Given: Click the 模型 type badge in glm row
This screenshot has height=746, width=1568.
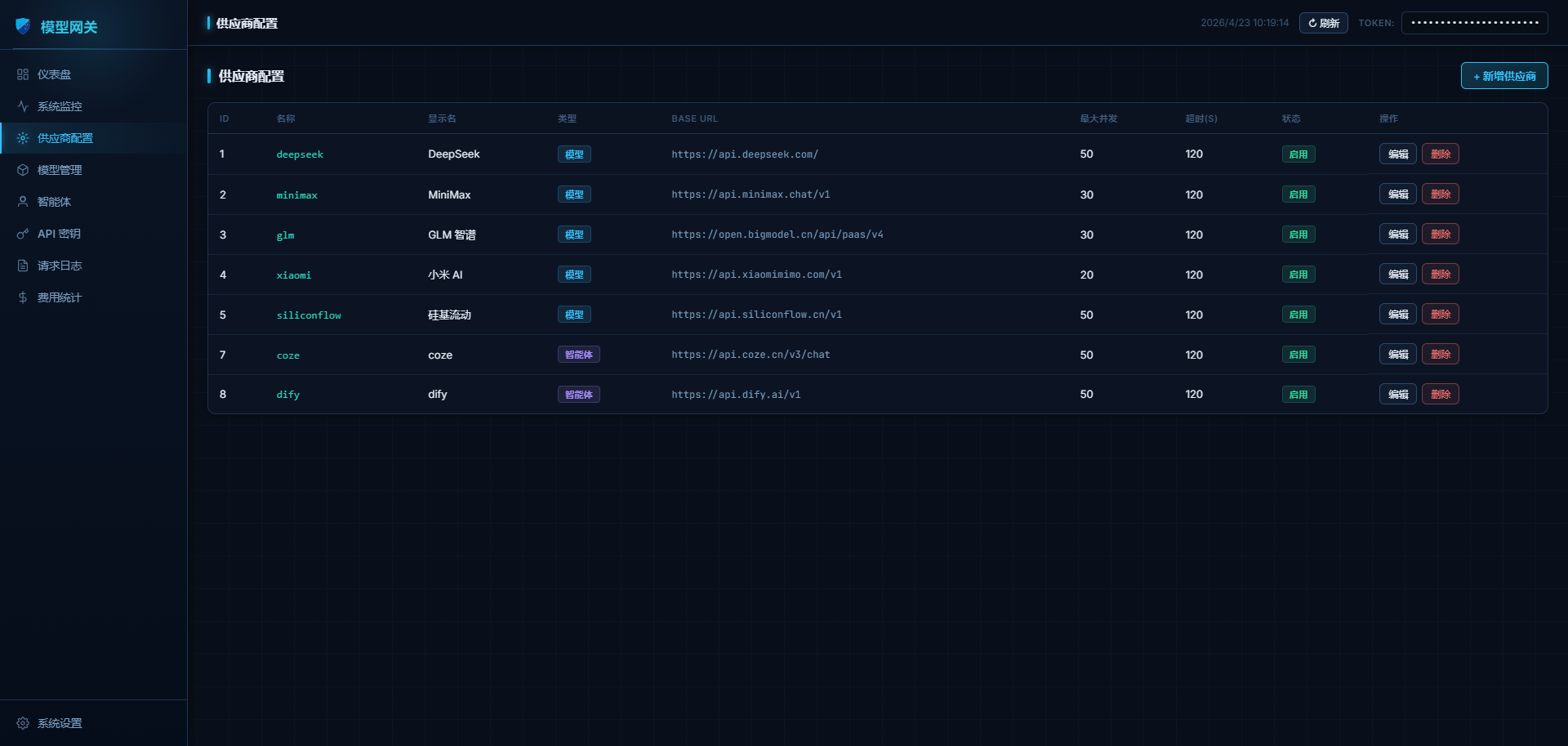Looking at the screenshot, I should tap(574, 235).
